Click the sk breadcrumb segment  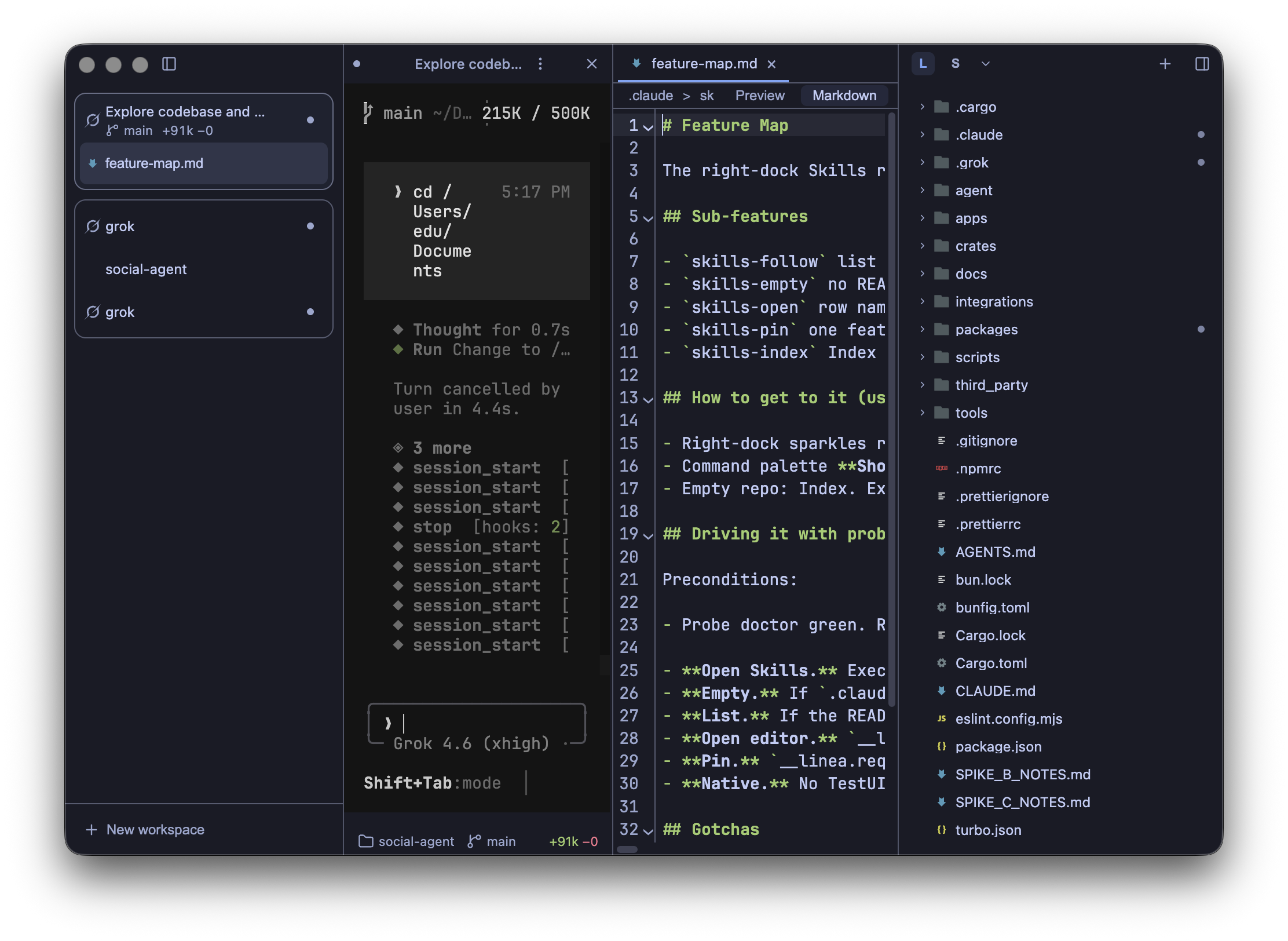707,96
